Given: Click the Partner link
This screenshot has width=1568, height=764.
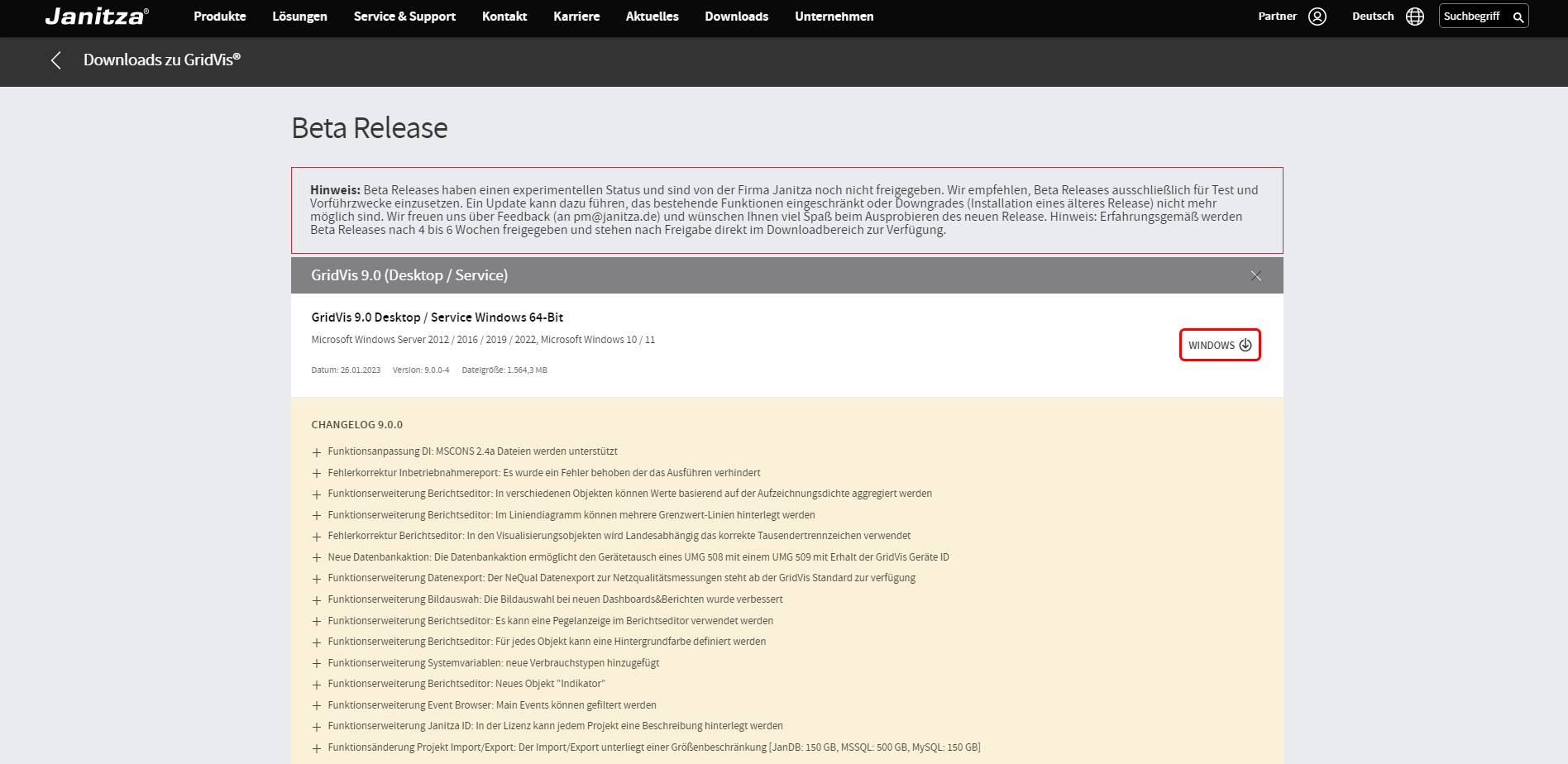Looking at the screenshot, I should click(x=1278, y=17).
